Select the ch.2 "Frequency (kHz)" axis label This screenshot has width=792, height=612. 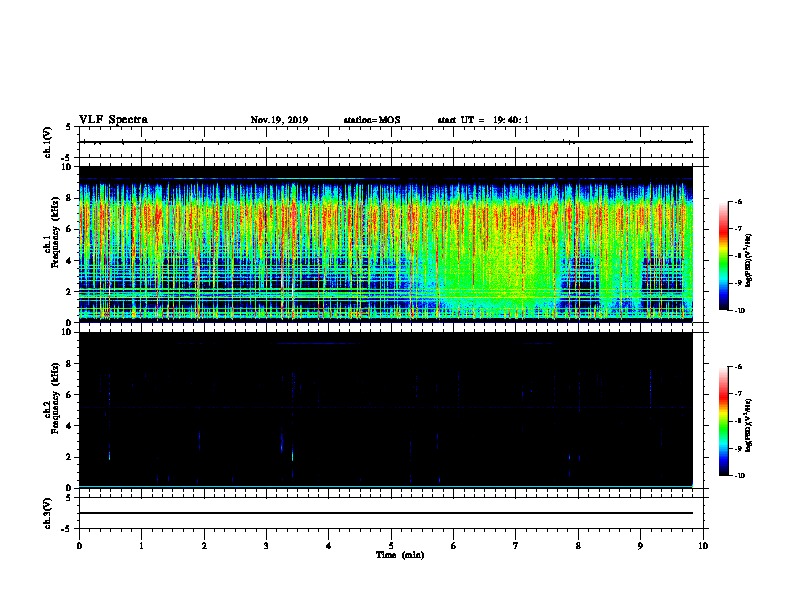(x=55, y=398)
